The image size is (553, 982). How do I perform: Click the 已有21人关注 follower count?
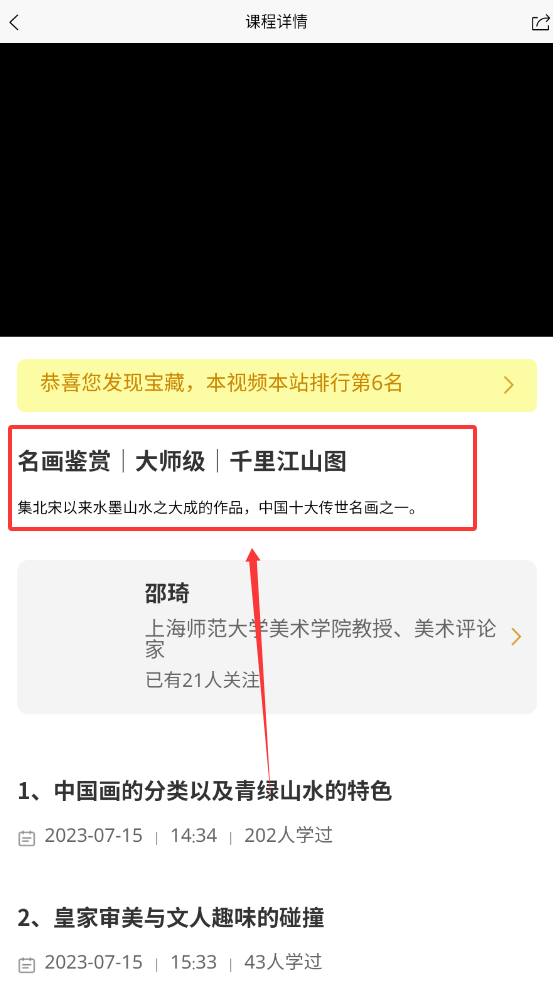(202, 680)
